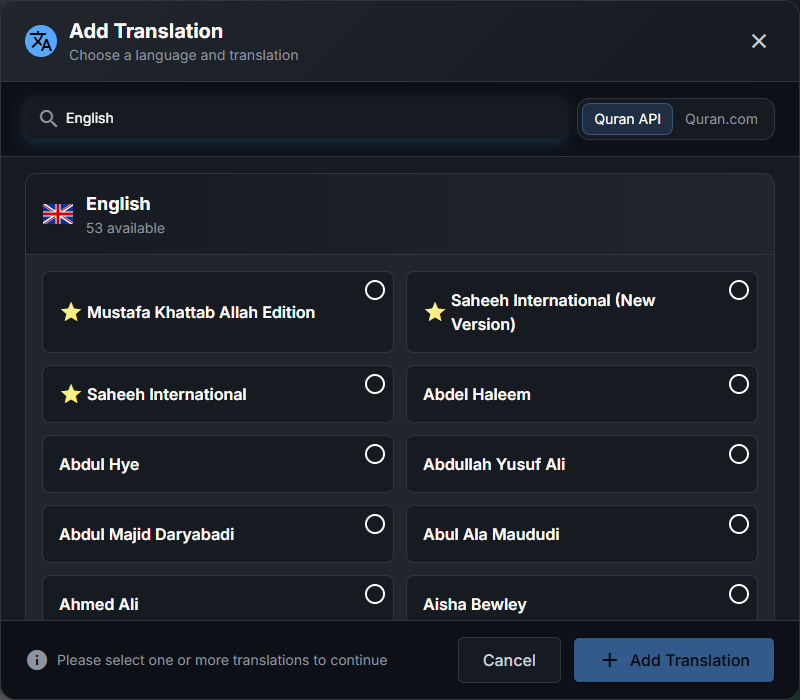Select the Ahmed Ali radio button

pyautogui.click(x=374, y=593)
